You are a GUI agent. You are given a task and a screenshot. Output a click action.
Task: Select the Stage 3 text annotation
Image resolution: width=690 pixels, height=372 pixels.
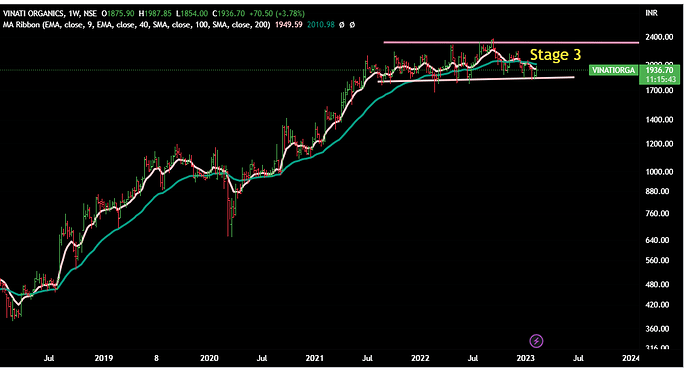coord(555,55)
